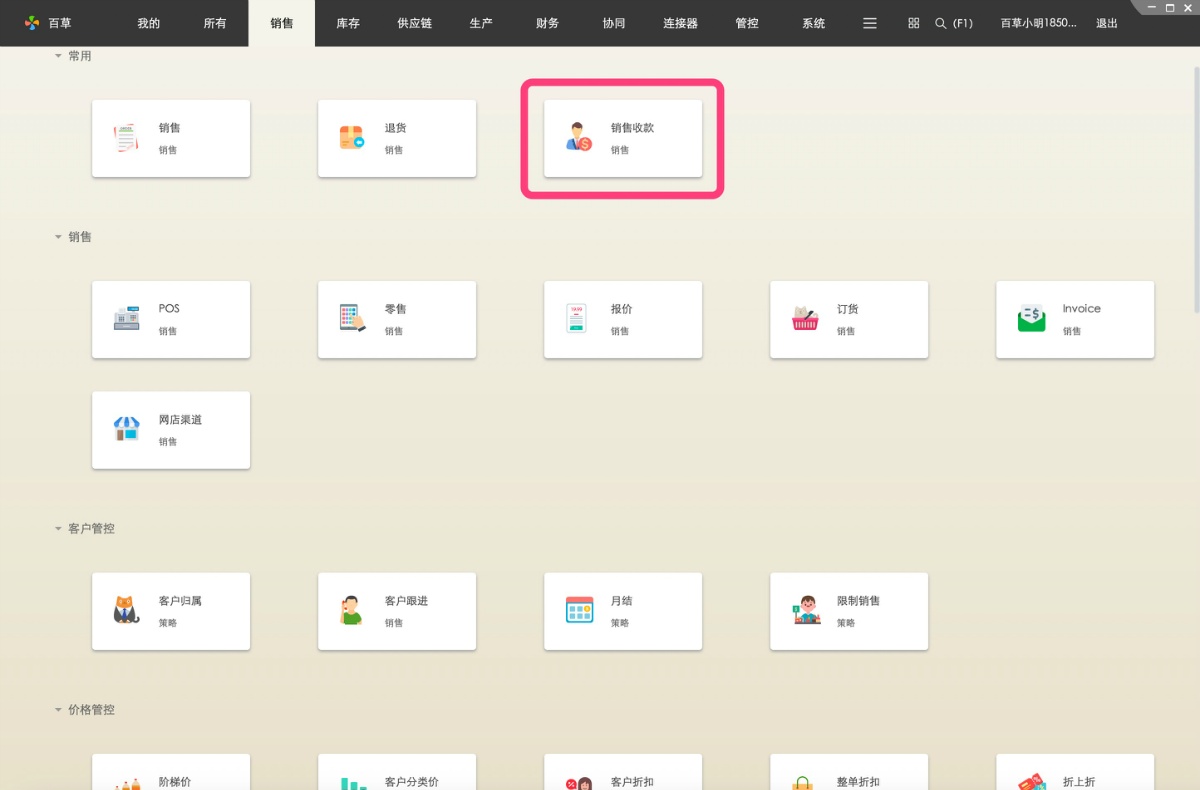
Task: Switch to the 所有 tab
Action: 215,23
